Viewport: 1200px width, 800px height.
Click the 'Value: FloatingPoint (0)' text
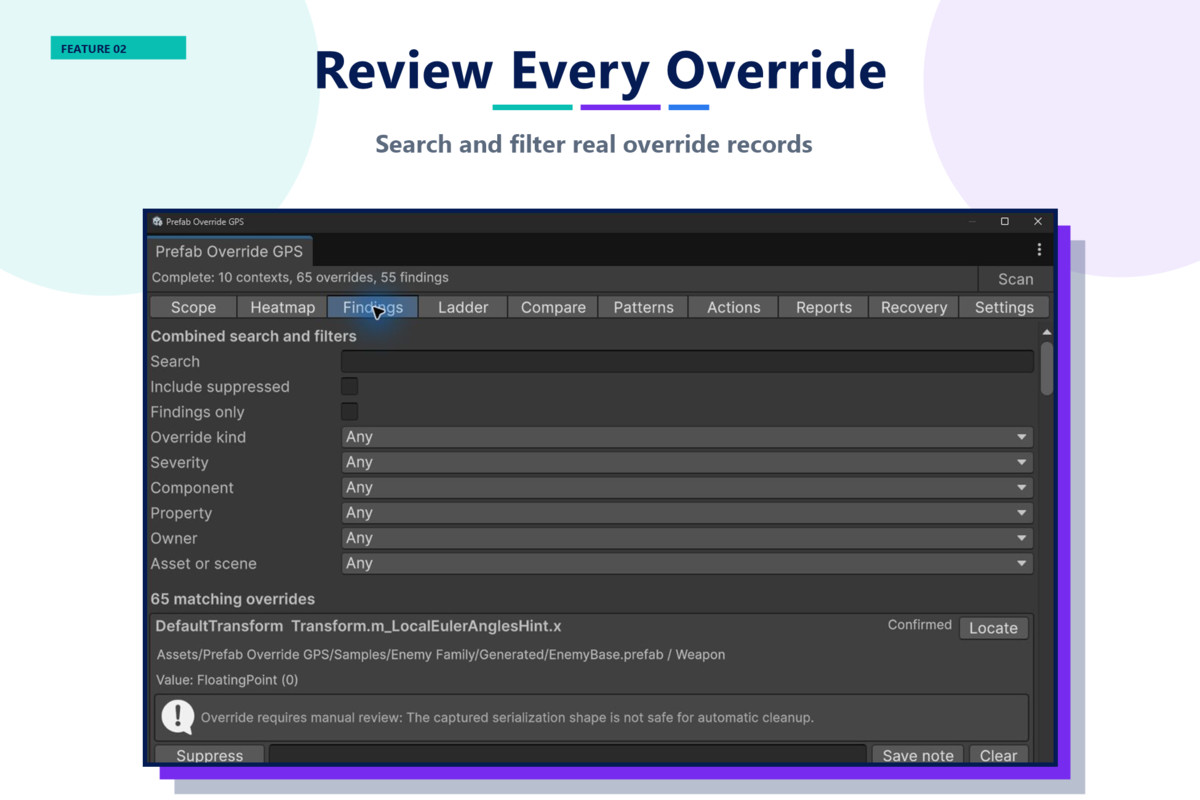coord(227,680)
